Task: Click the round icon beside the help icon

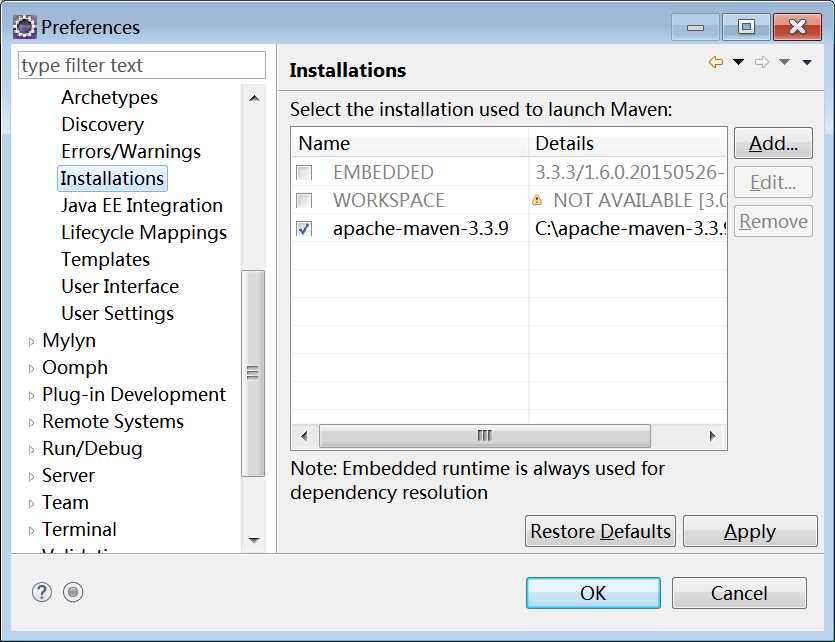Action: [x=73, y=592]
